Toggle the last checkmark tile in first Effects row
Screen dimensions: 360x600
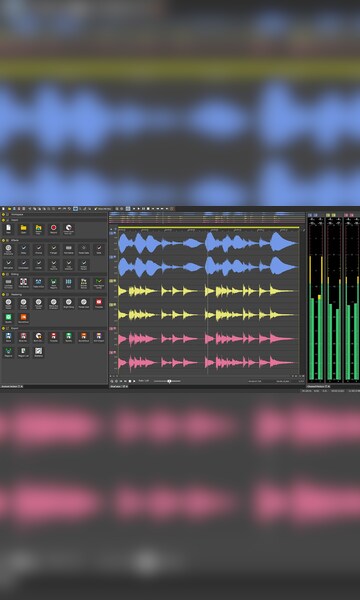99,249
